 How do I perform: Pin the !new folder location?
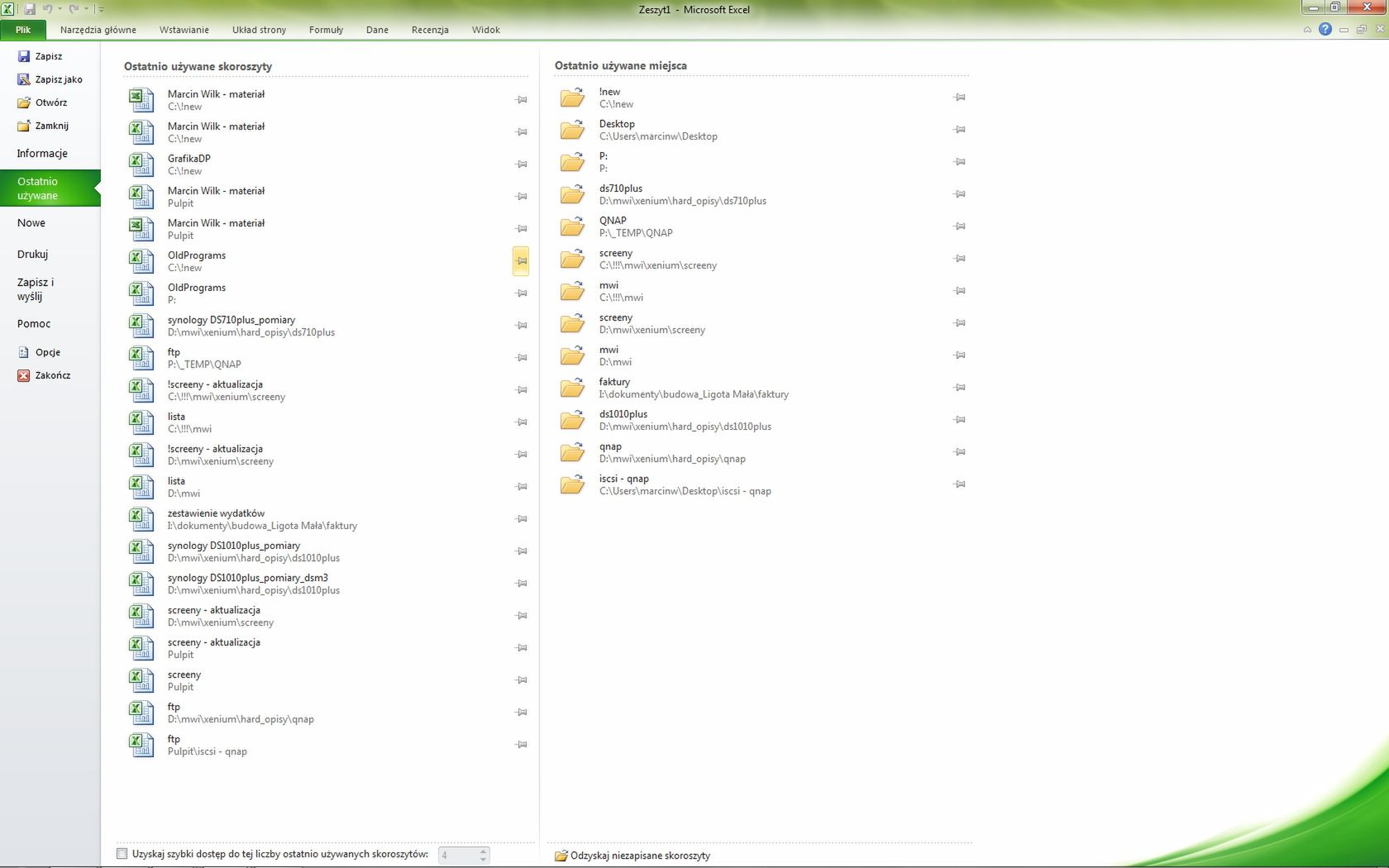click(959, 98)
